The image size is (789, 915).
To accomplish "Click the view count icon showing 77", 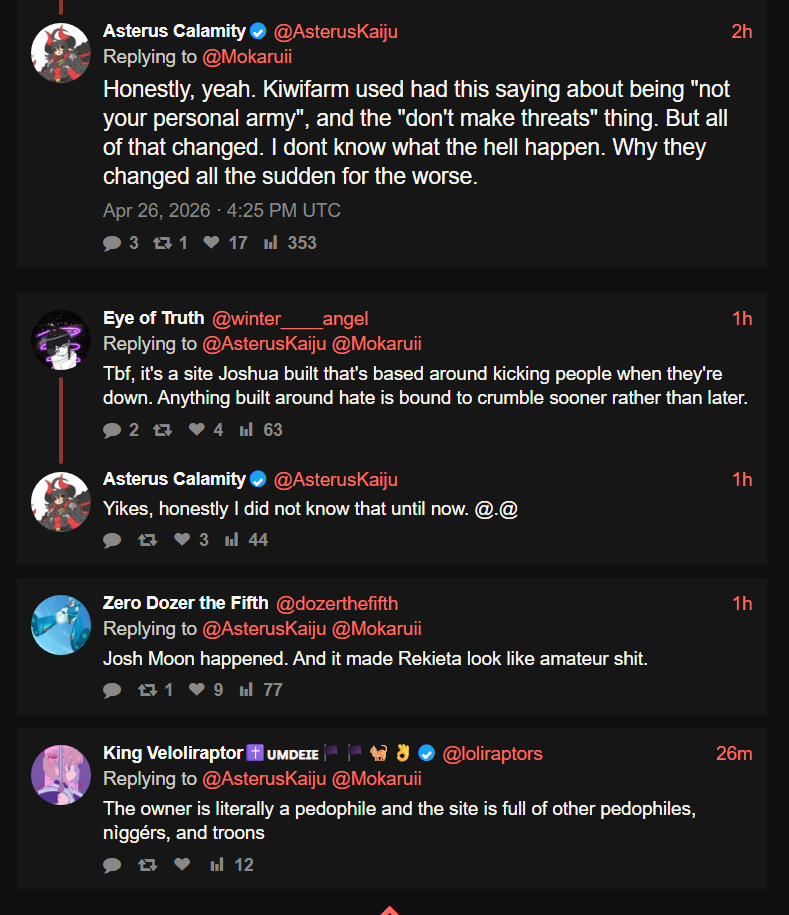I will [x=246, y=690].
